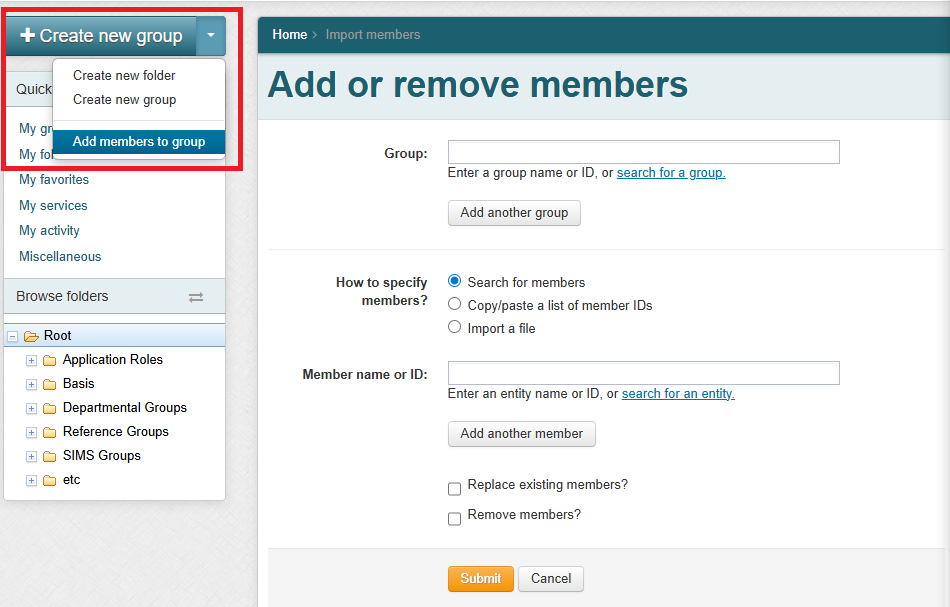Open the search for a group link
Image resolution: width=950 pixels, height=607 pixels.
(671, 173)
